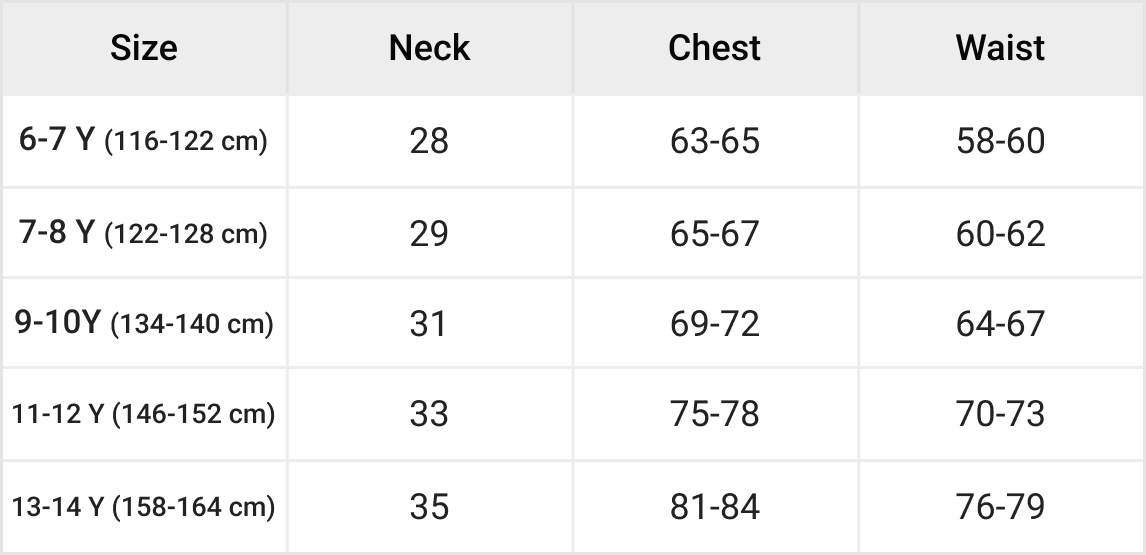This screenshot has height=555, width=1146.
Task: Click waist value 70-73 cell
Action: point(1000,414)
